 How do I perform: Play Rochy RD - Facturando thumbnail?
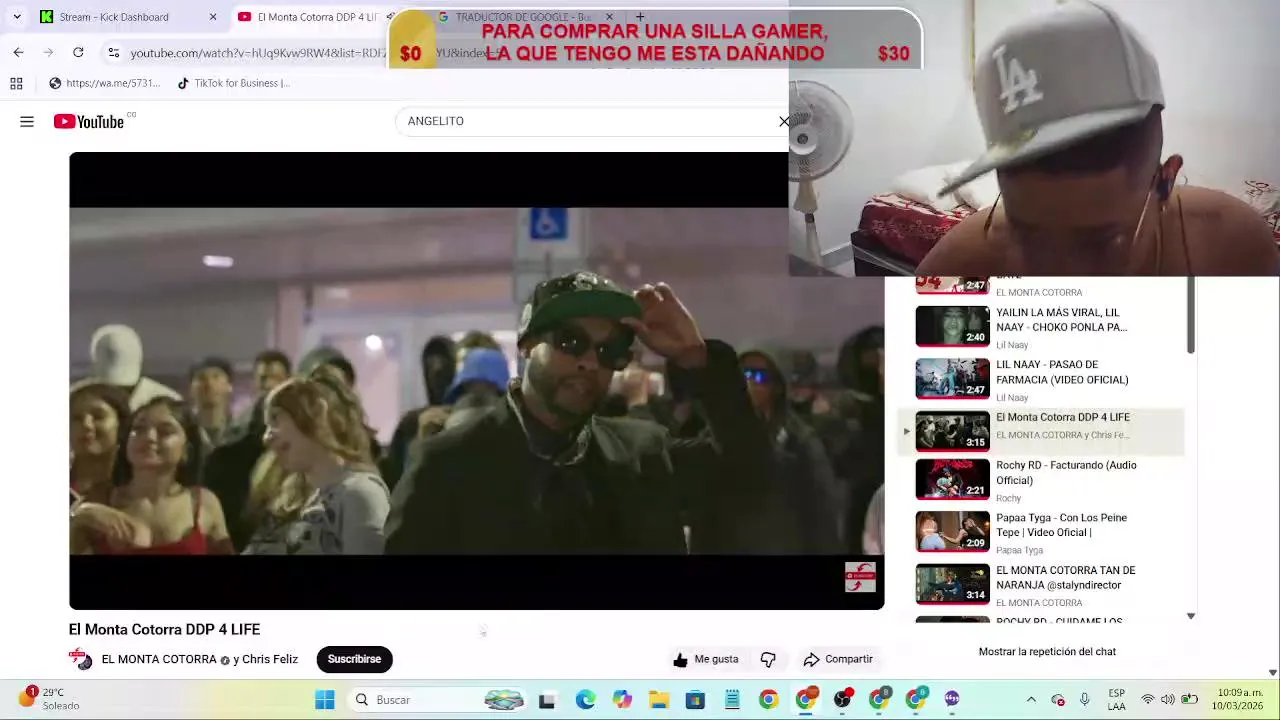pyautogui.click(x=952, y=478)
